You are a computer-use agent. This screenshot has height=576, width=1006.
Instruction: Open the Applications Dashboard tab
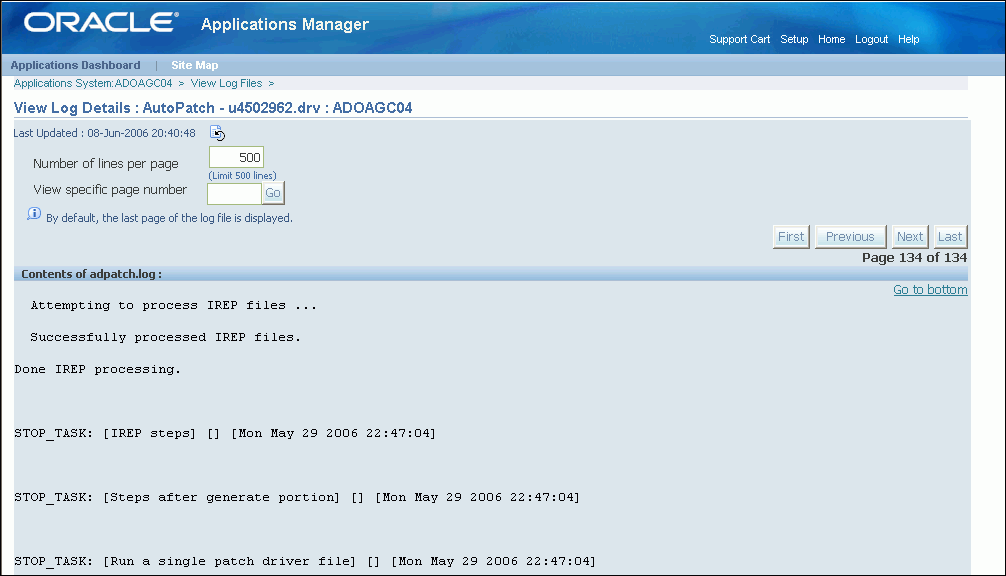pyautogui.click(x=75, y=65)
